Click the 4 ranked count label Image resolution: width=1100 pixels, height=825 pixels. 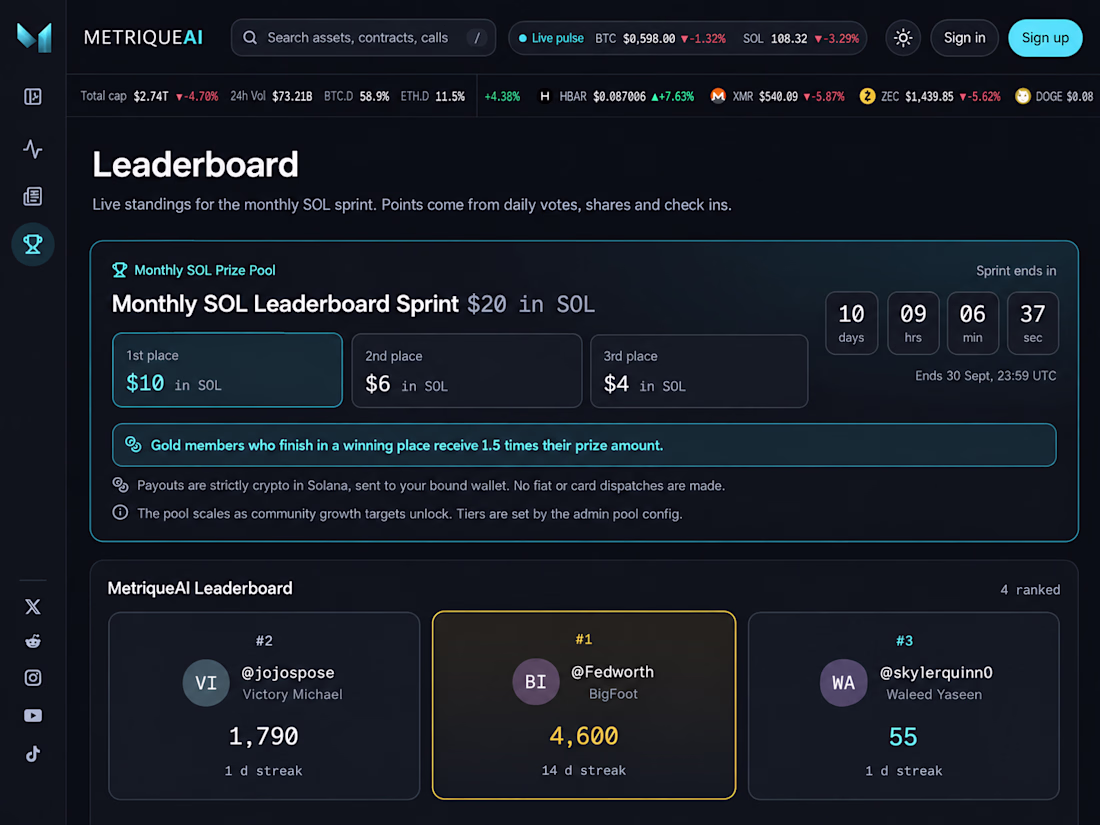coord(1030,589)
